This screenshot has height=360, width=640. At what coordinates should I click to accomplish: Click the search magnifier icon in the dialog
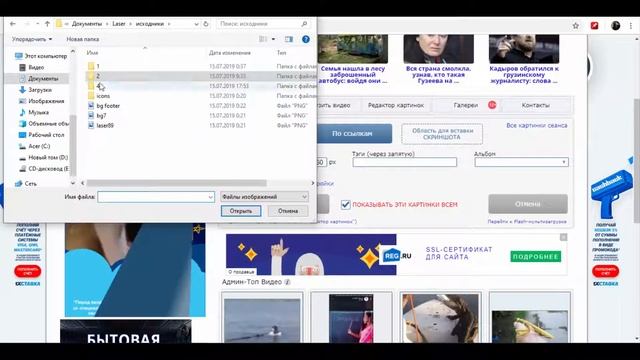(304, 24)
